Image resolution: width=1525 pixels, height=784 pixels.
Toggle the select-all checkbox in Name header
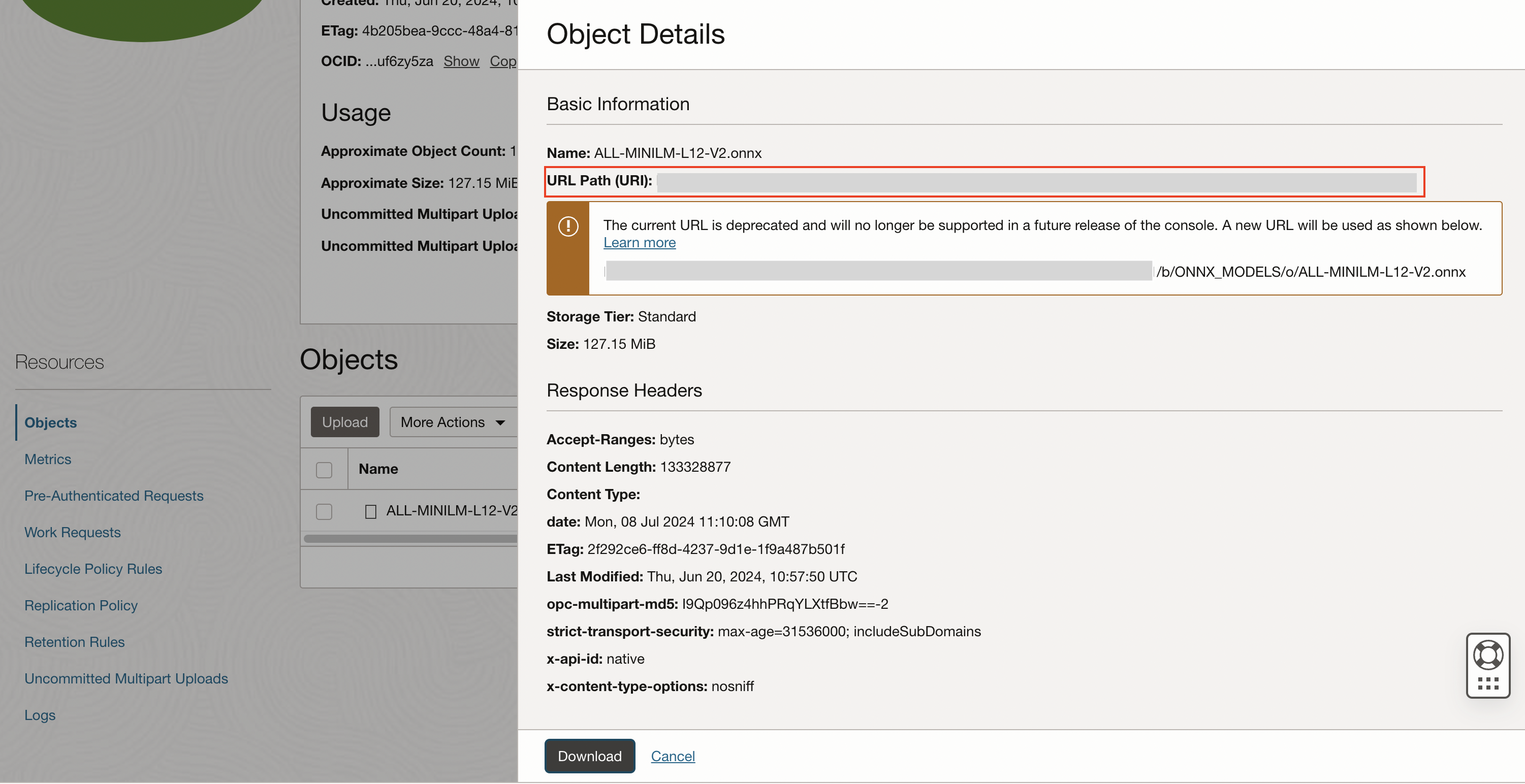(x=324, y=470)
